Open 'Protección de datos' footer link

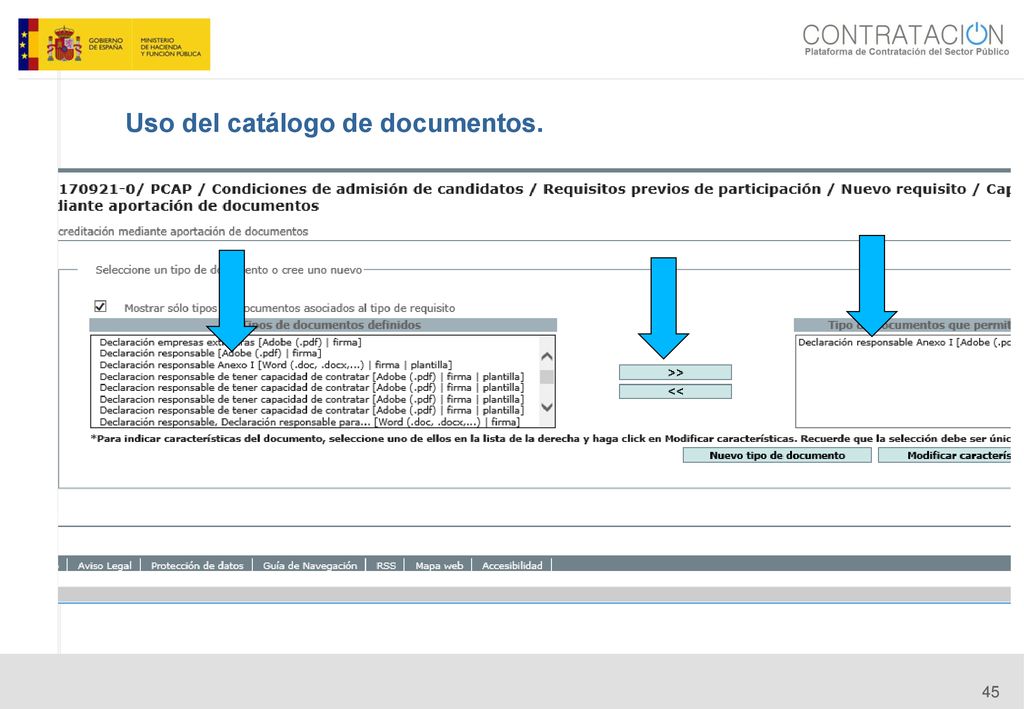coord(197,565)
